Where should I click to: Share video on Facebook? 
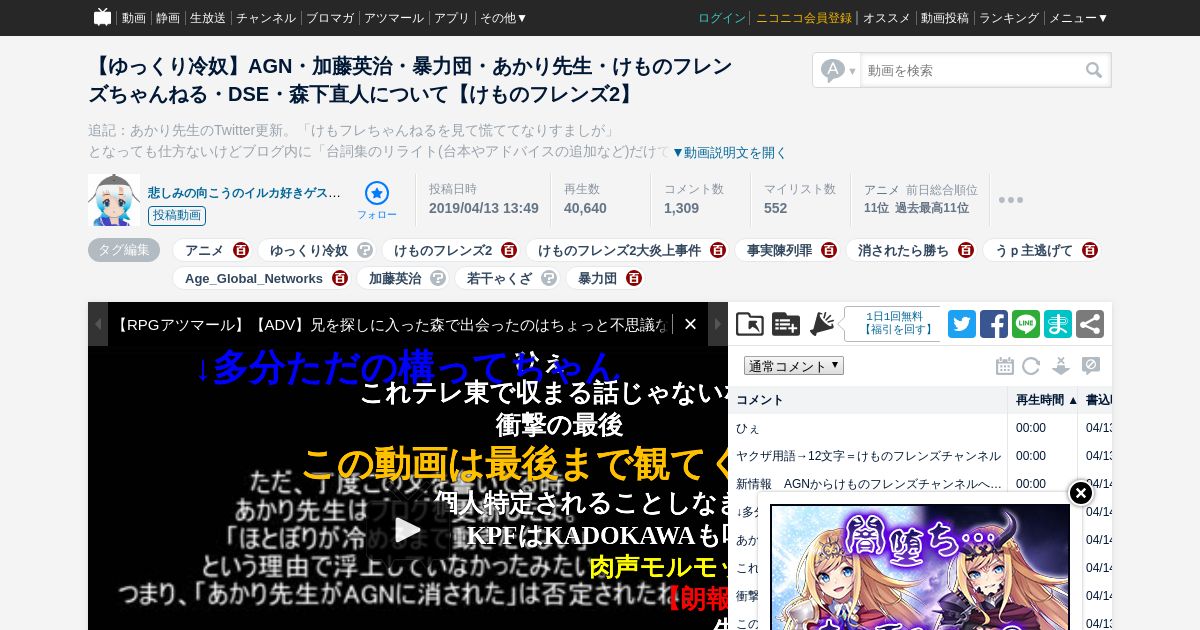[x=994, y=324]
